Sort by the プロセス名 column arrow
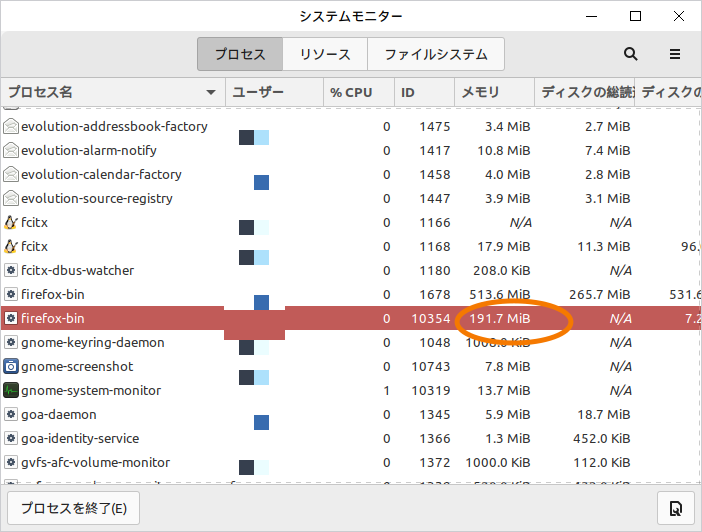The height and width of the screenshot is (532, 702). (x=211, y=92)
